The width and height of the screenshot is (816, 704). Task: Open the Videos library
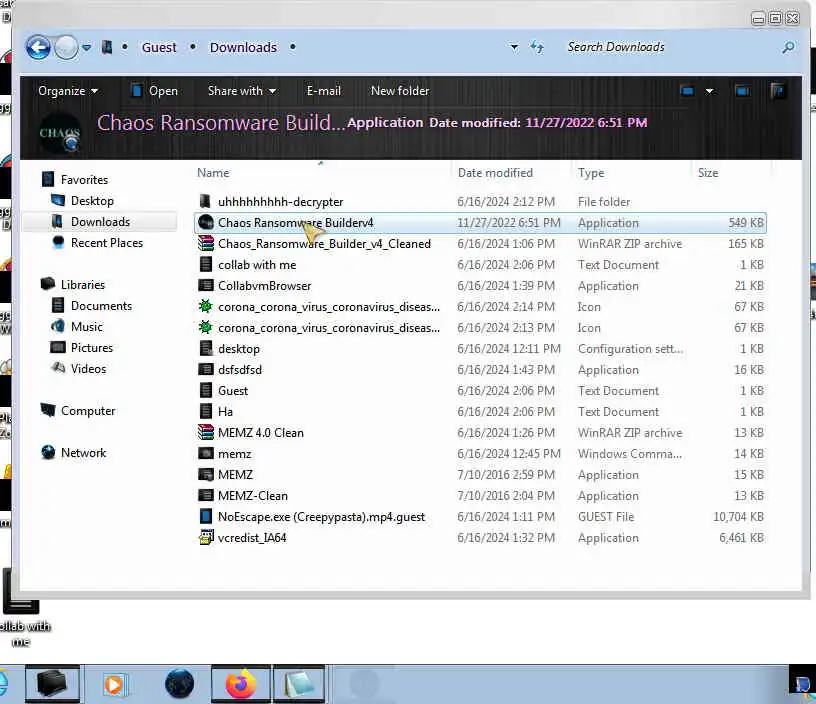88,369
